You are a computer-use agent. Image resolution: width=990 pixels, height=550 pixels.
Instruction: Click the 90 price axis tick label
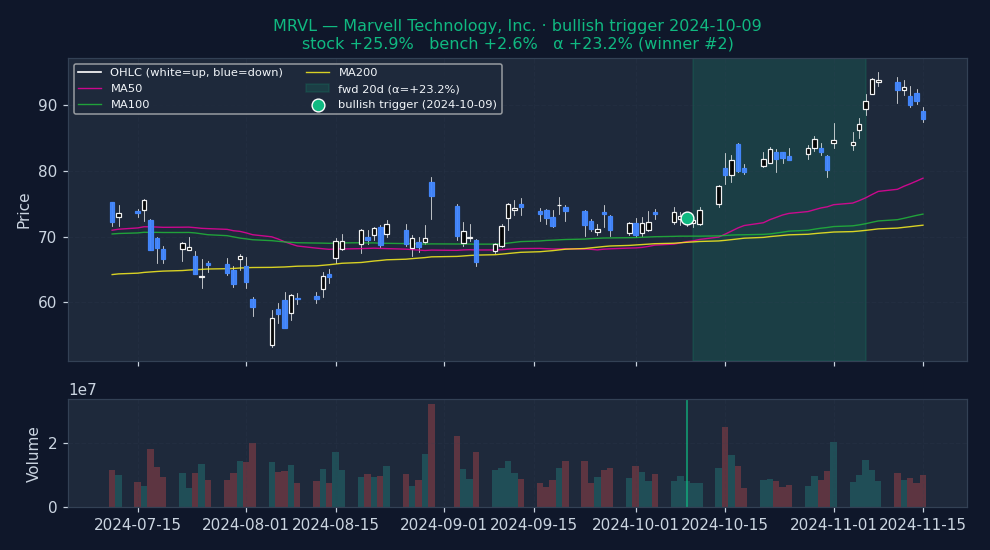click(x=47, y=106)
